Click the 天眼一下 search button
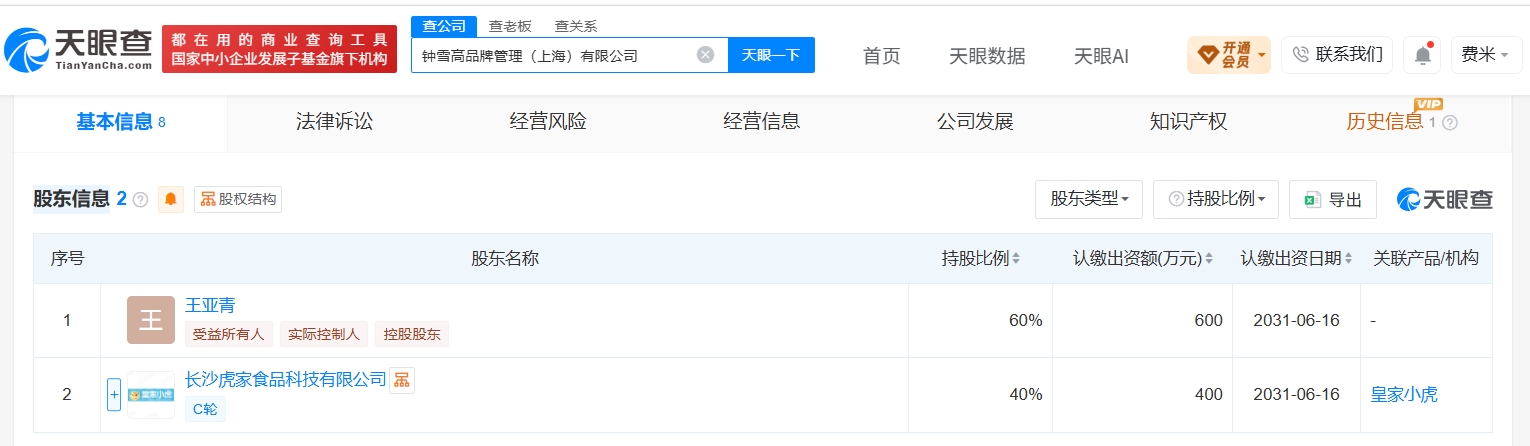The height and width of the screenshot is (446, 1530). 771,55
